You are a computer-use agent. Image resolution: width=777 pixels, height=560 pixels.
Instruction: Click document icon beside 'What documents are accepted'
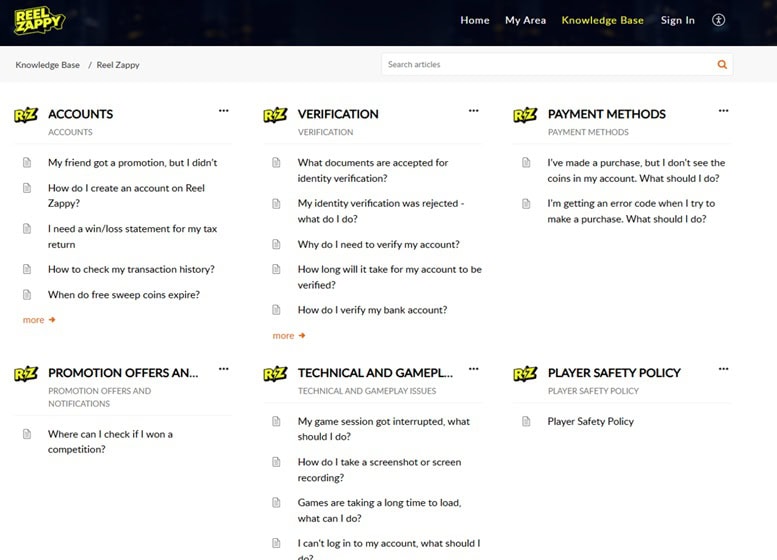(276, 163)
